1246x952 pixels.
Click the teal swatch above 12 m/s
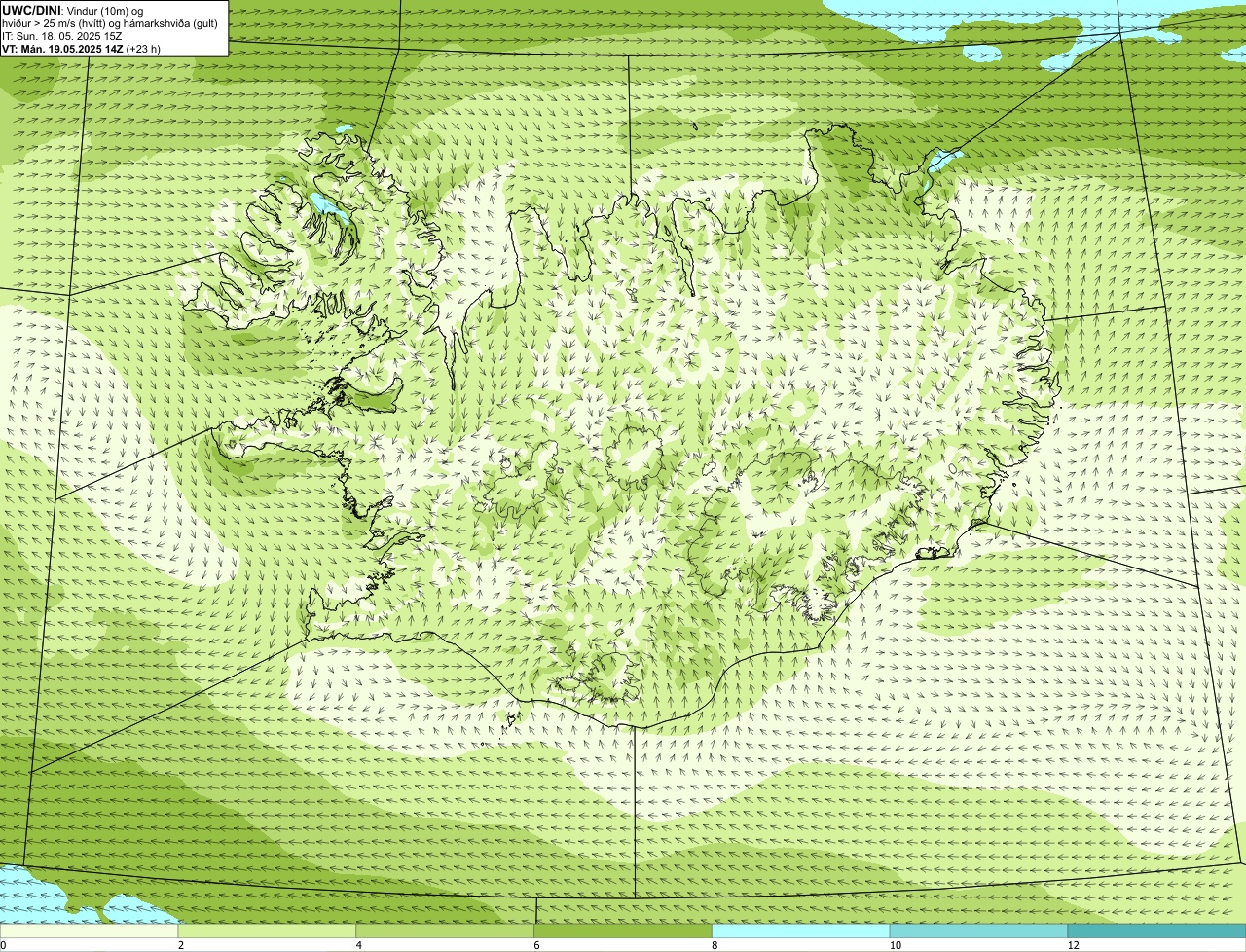tap(1156, 932)
